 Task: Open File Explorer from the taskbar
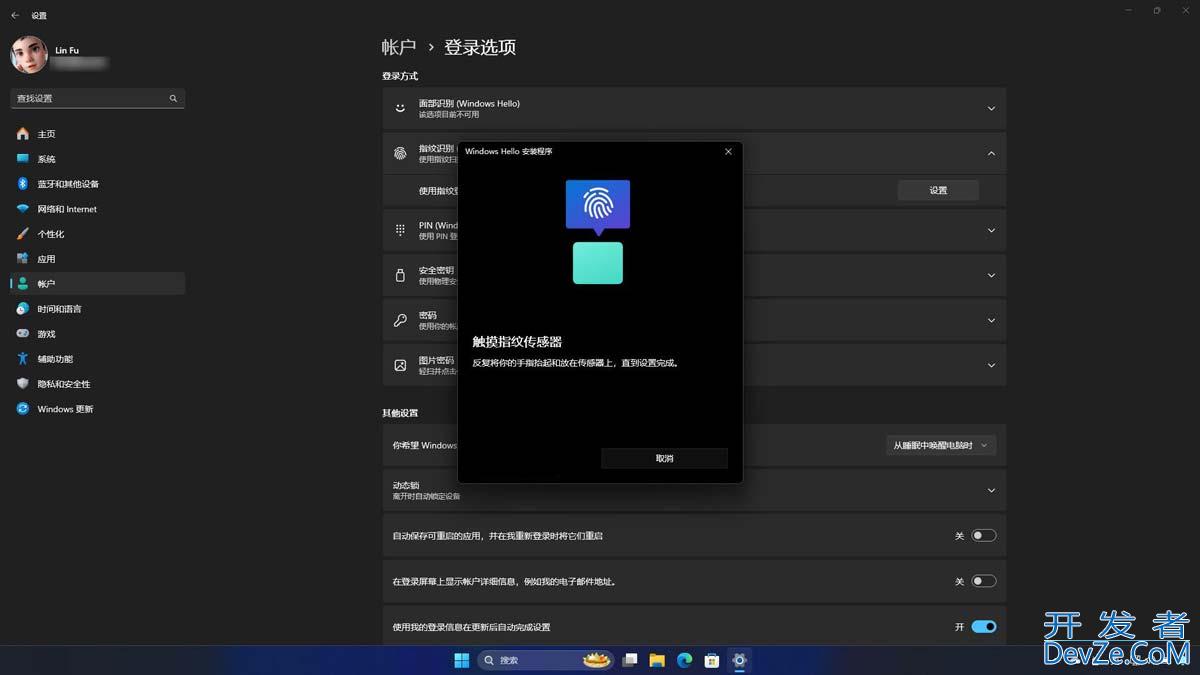tap(657, 660)
